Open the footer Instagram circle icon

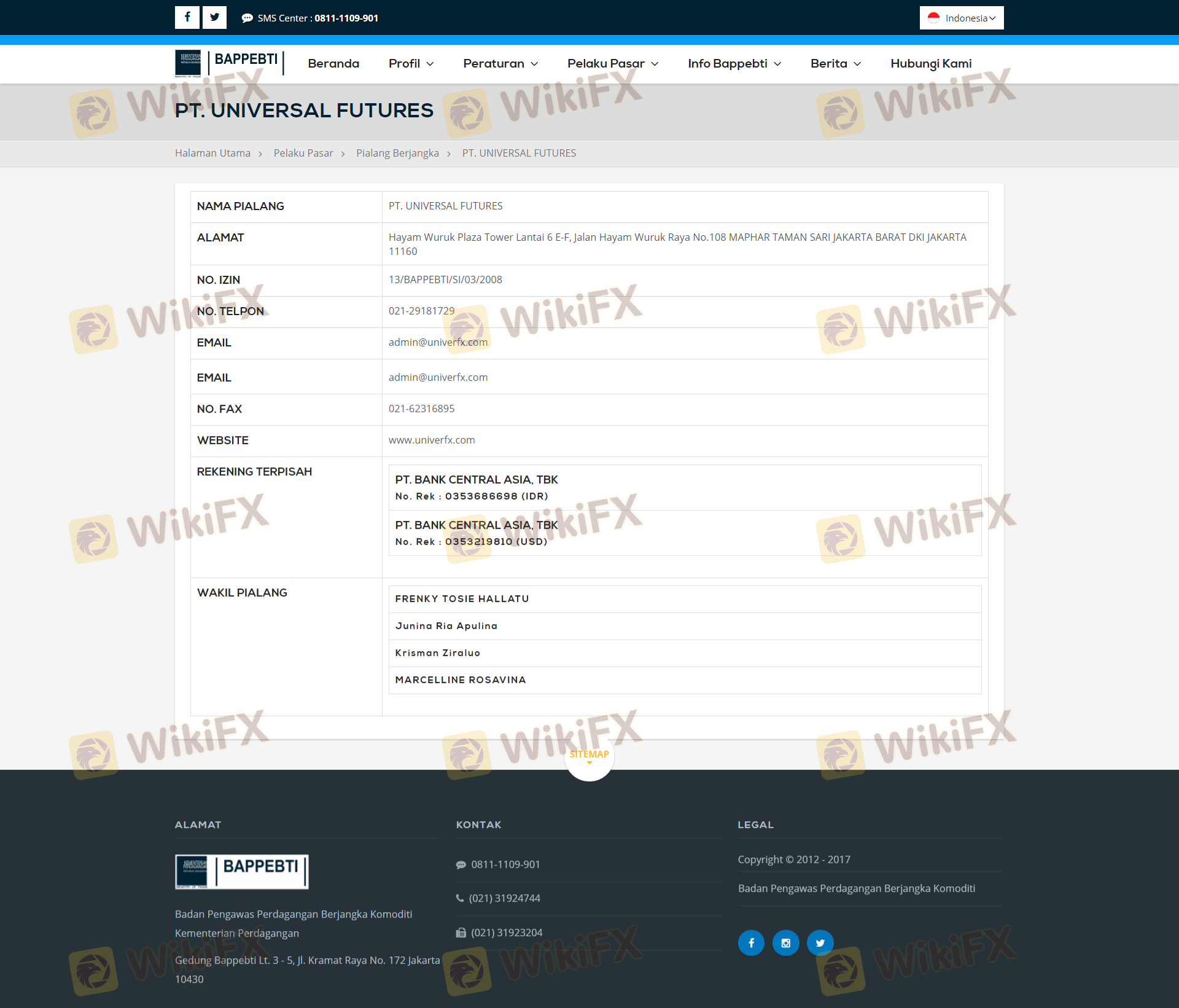(x=785, y=942)
